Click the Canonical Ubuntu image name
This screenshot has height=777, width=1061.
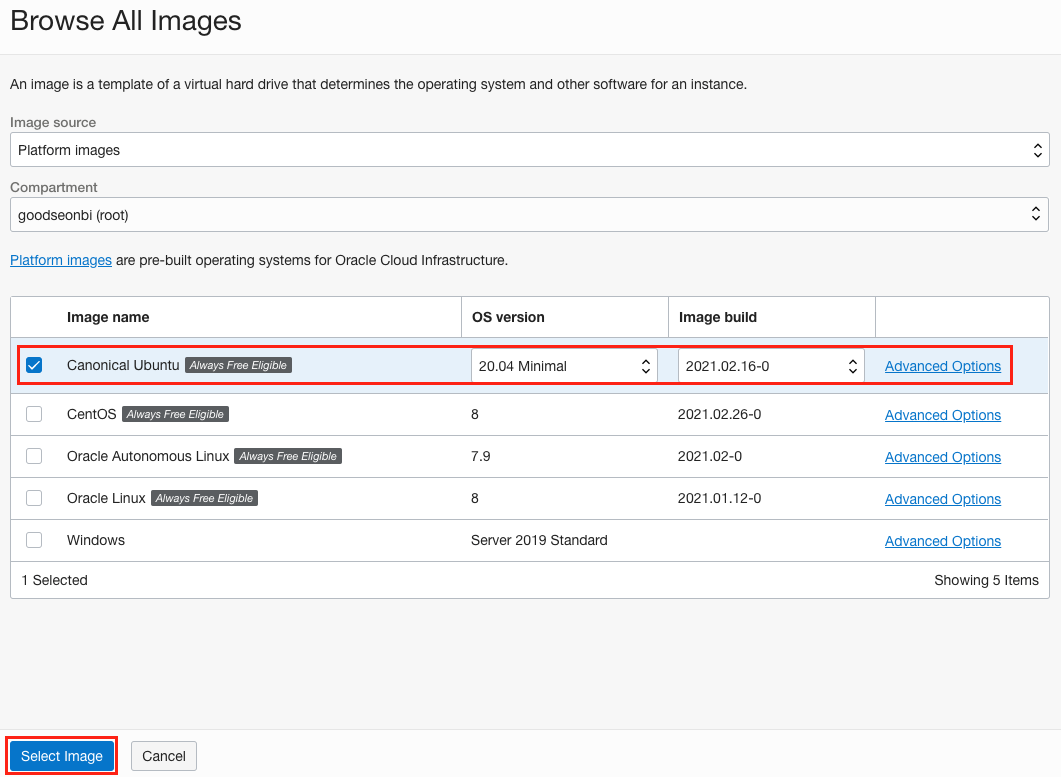coord(123,365)
